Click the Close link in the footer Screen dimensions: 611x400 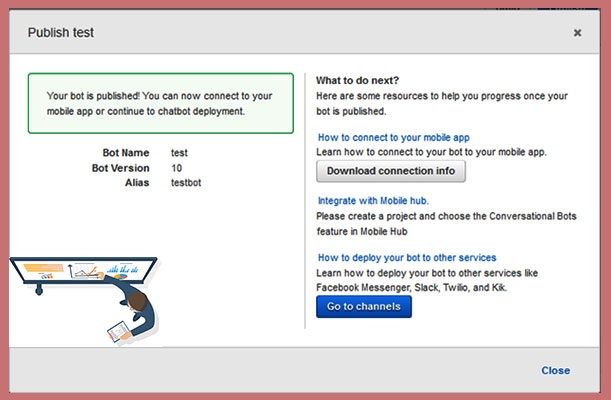[x=555, y=370]
